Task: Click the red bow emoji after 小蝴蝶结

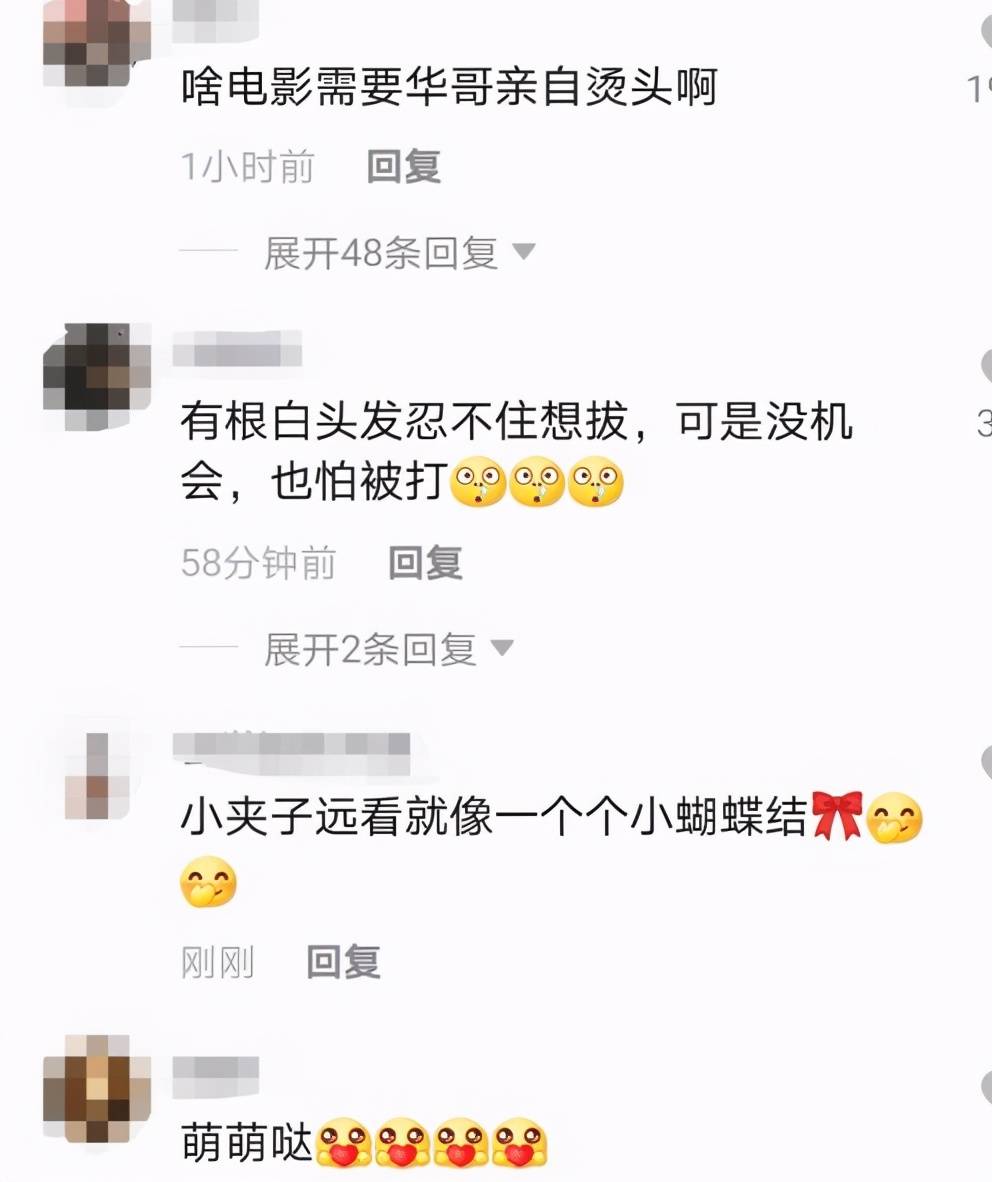Action: (x=837, y=816)
